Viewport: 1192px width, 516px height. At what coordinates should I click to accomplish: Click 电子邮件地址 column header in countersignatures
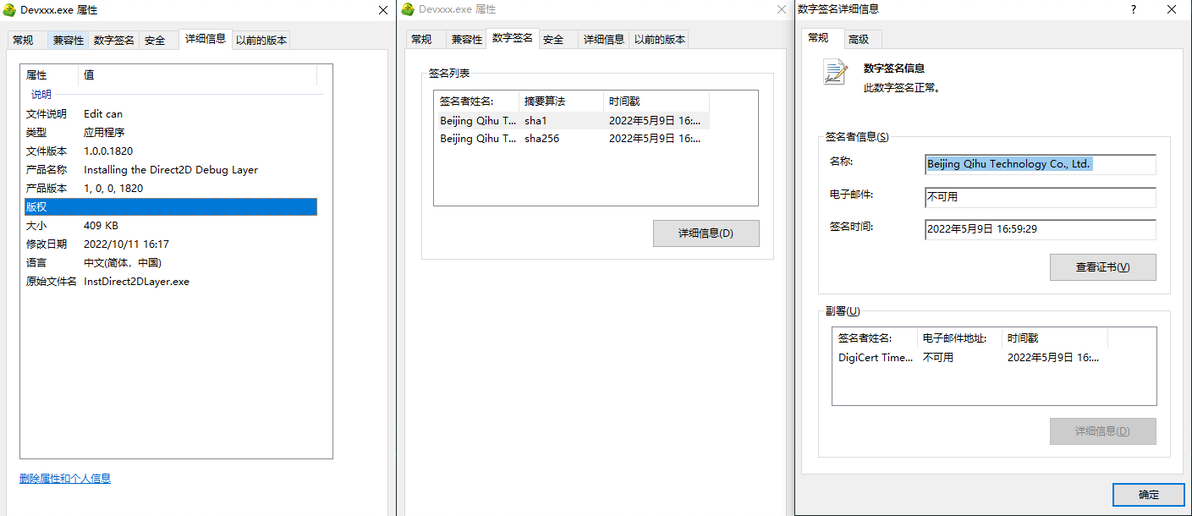(x=960, y=338)
